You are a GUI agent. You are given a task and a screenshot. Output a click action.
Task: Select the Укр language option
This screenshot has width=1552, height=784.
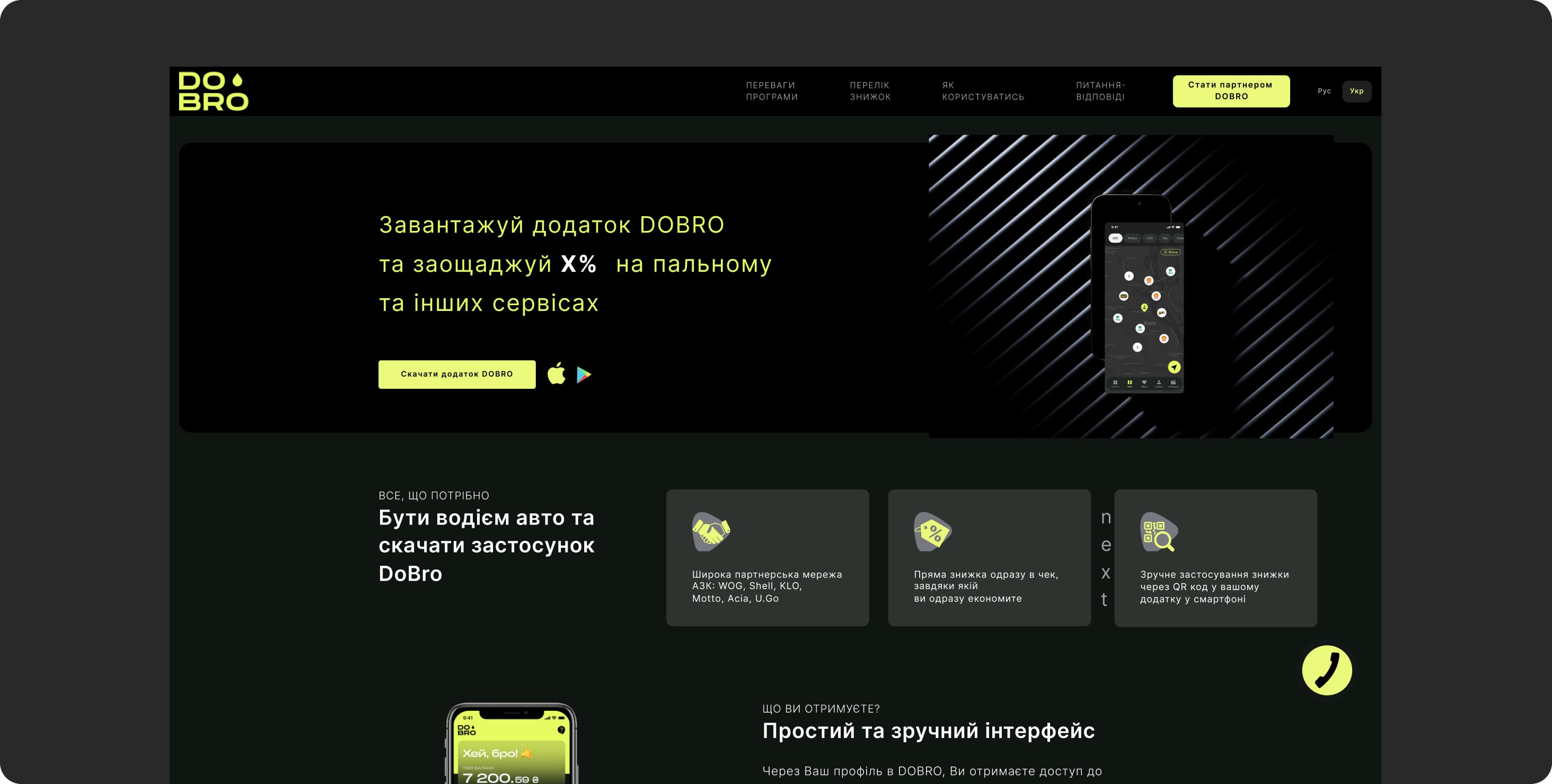tap(1356, 91)
